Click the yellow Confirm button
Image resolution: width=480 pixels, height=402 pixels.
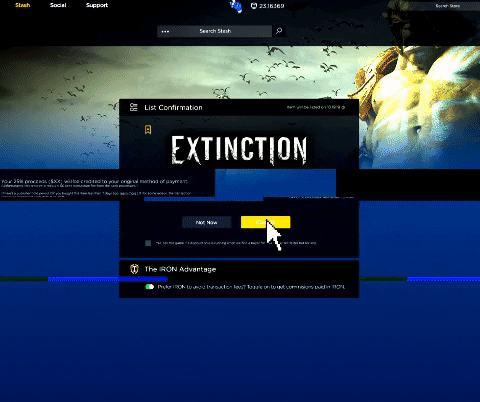[x=266, y=222]
